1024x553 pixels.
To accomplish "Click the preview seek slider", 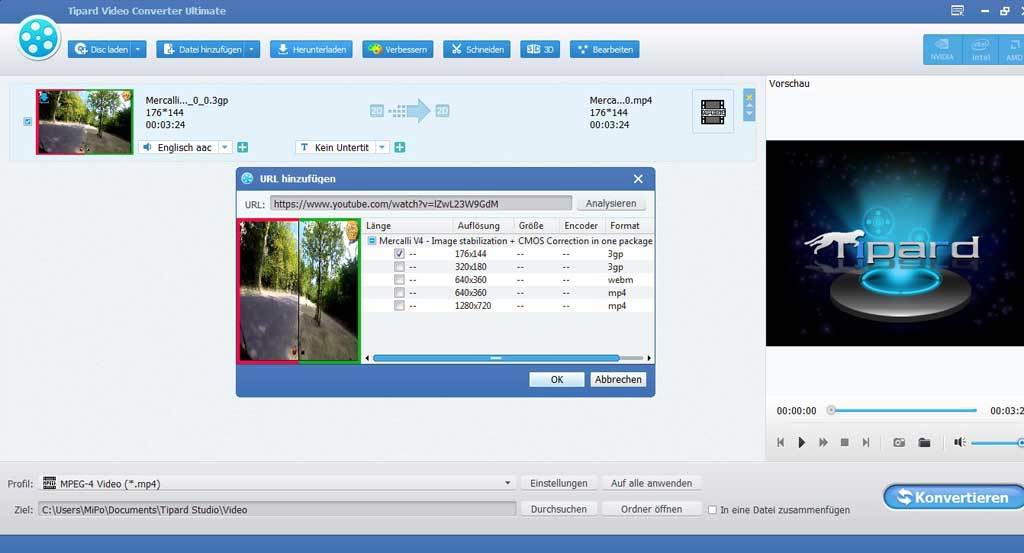I will point(903,411).
